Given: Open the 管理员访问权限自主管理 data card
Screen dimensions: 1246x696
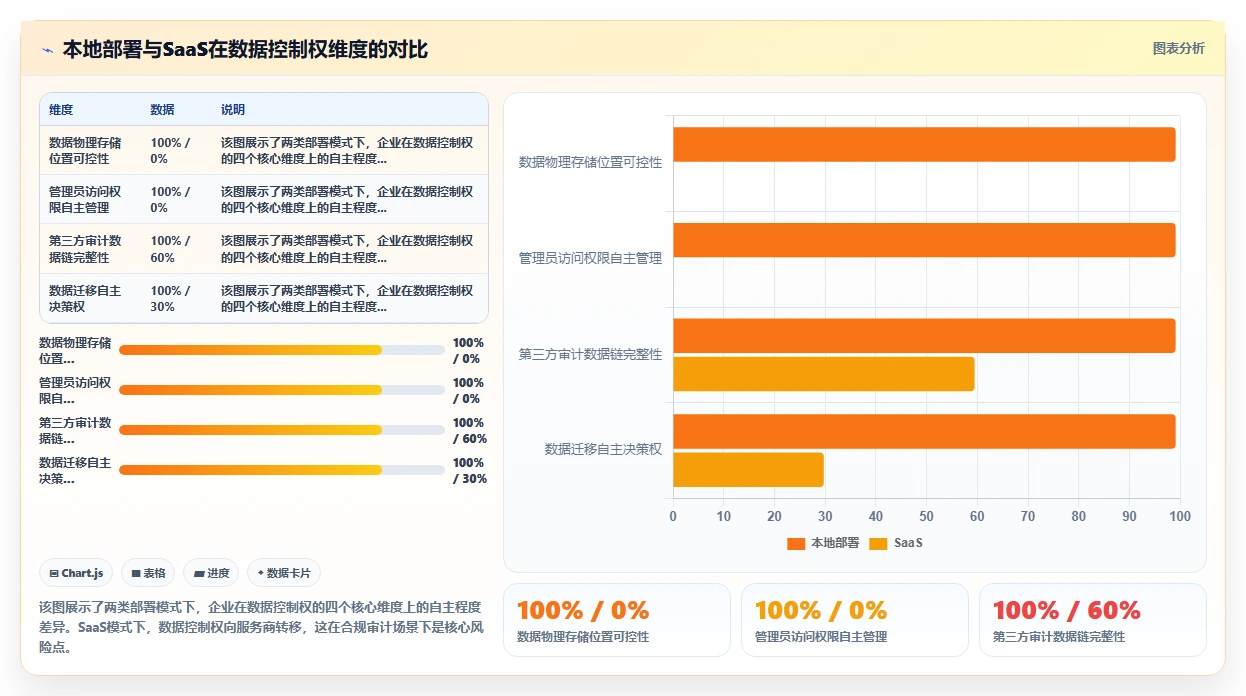Looking at the screenshot, I should [855, 620].
